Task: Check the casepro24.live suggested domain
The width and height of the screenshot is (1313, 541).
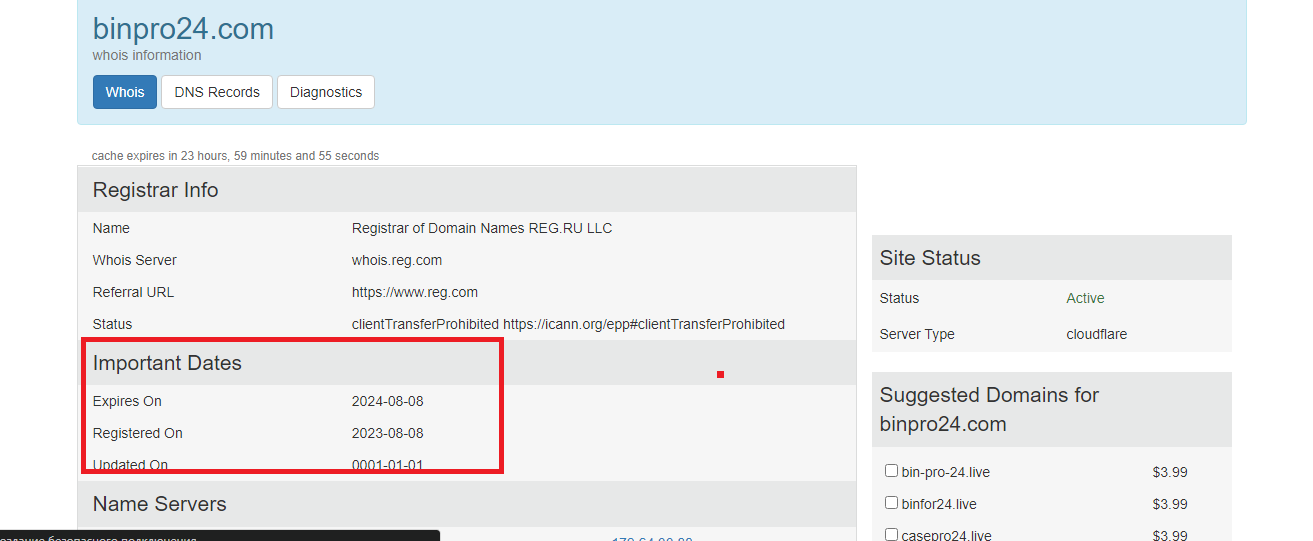Action: [x=891, y=535]
